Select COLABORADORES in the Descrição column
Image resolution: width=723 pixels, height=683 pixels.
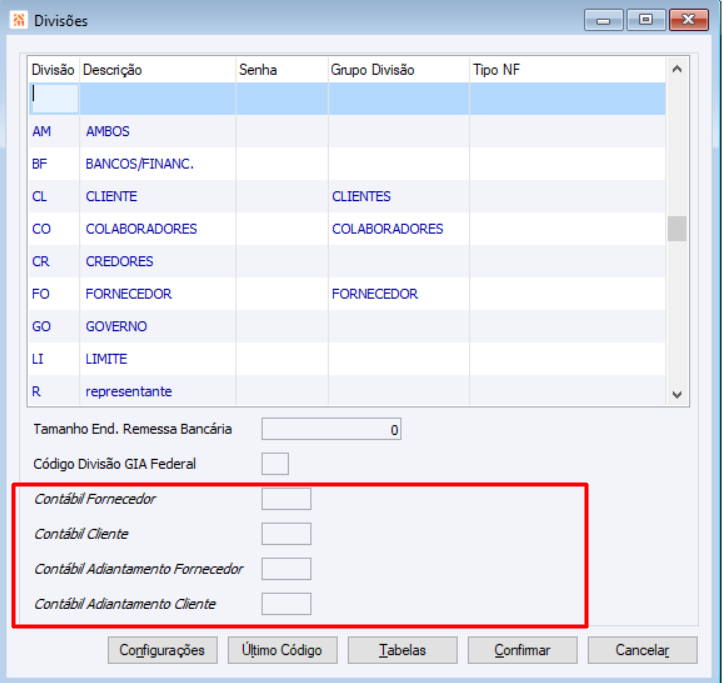point(157,229)
